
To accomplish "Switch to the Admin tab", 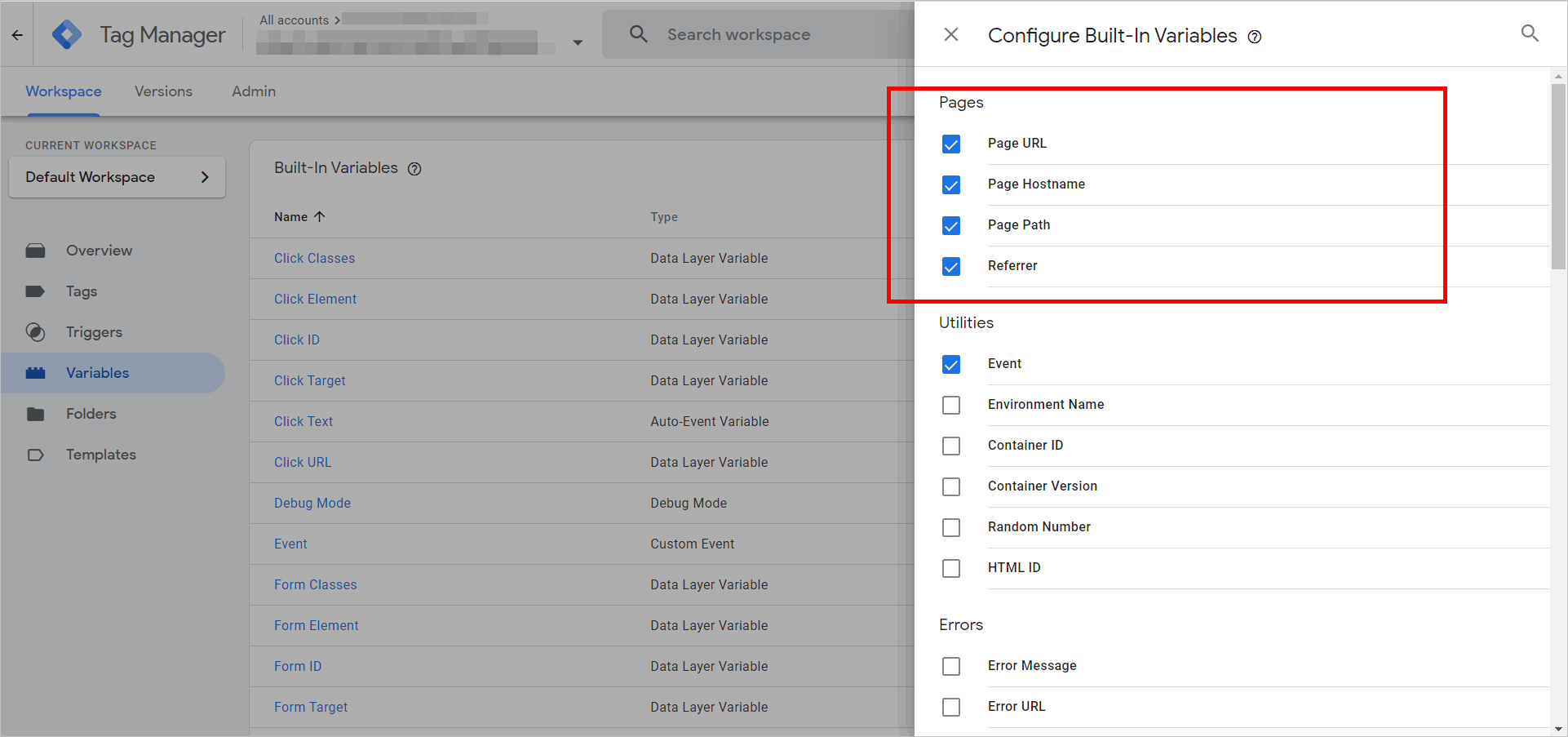I will point(254,91).
